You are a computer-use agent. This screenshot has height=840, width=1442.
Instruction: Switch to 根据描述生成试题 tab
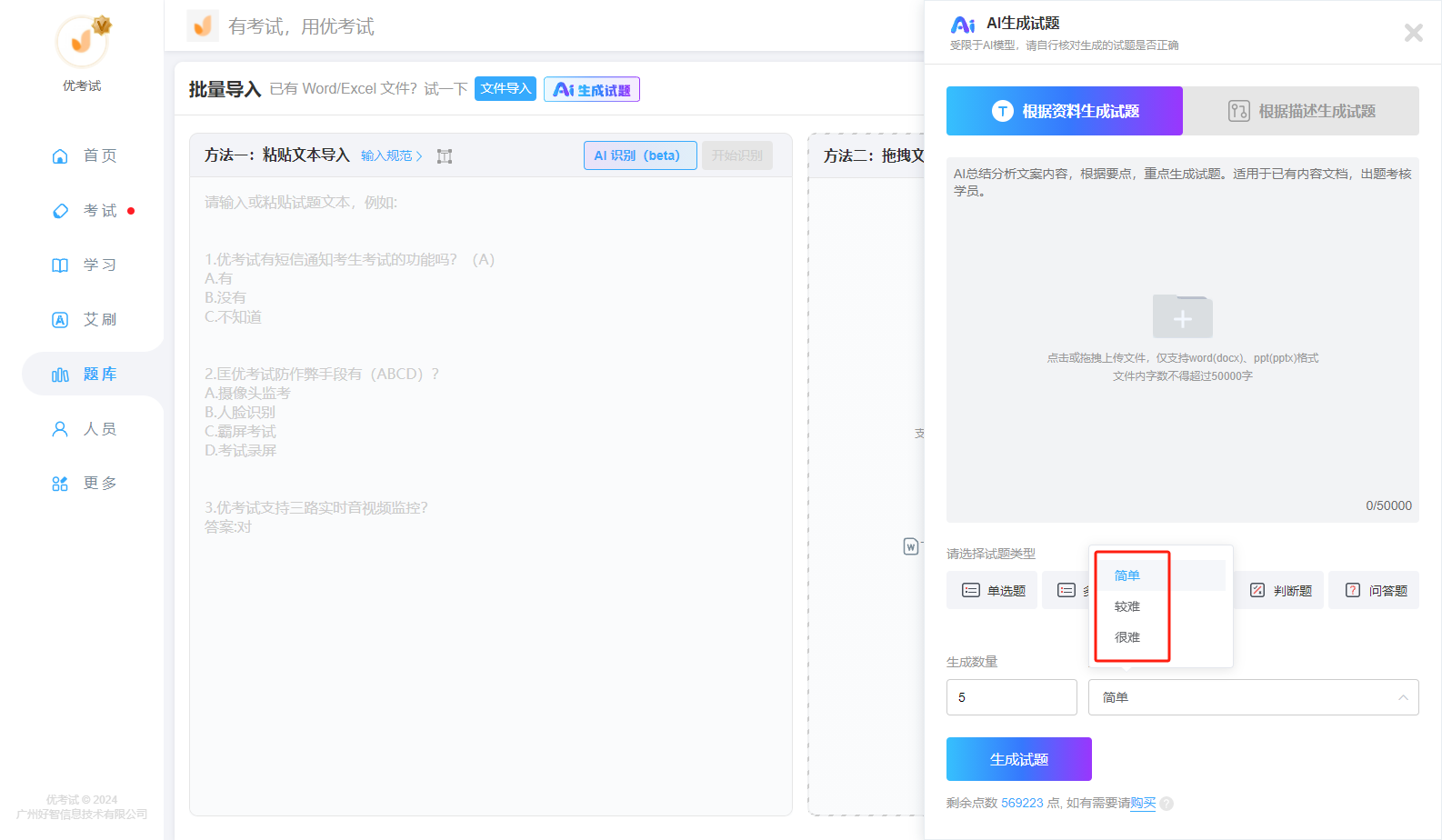pos(1301,111)
